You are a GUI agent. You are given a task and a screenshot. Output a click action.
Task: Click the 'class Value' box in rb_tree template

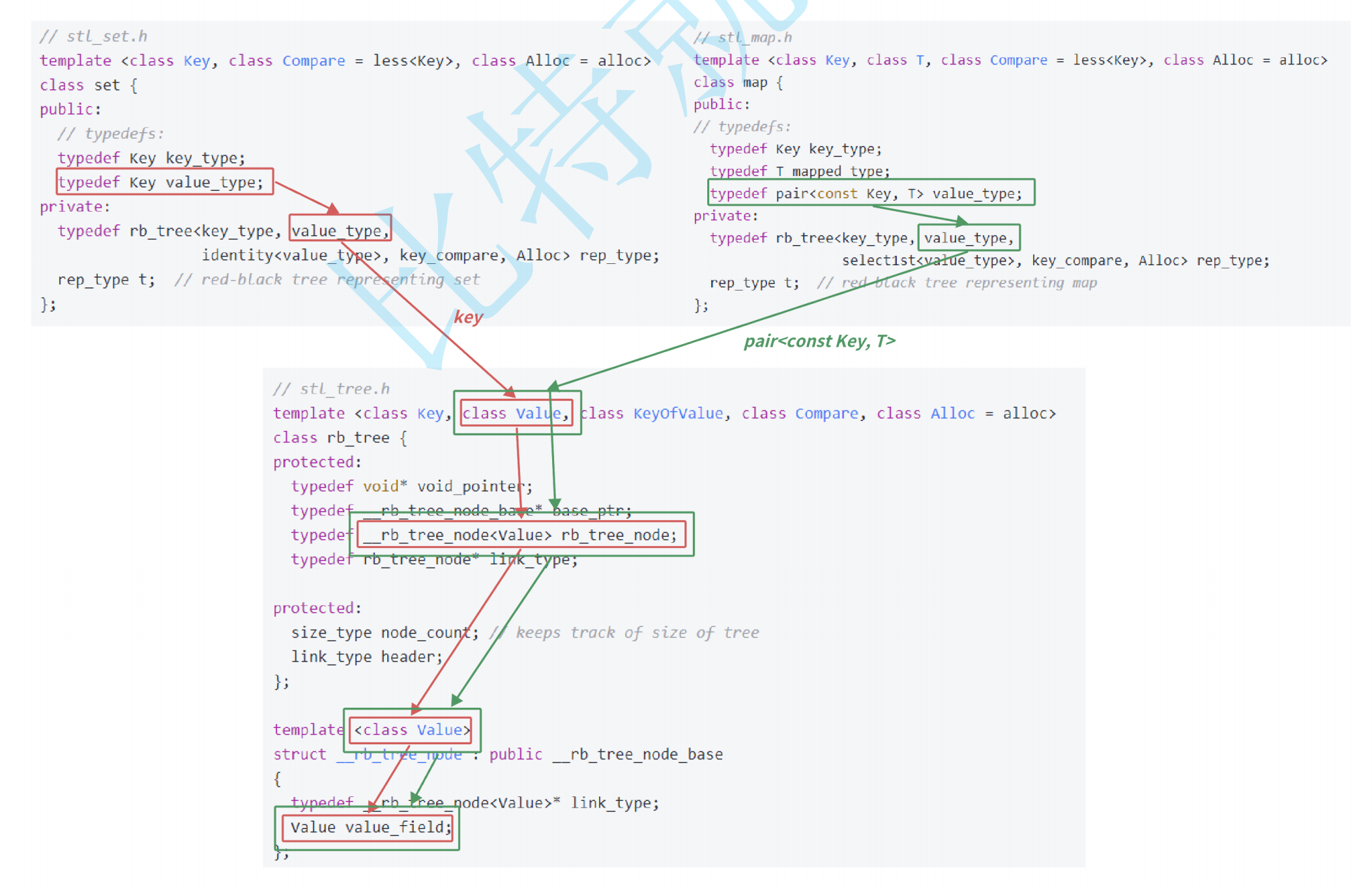pos(516,413)
